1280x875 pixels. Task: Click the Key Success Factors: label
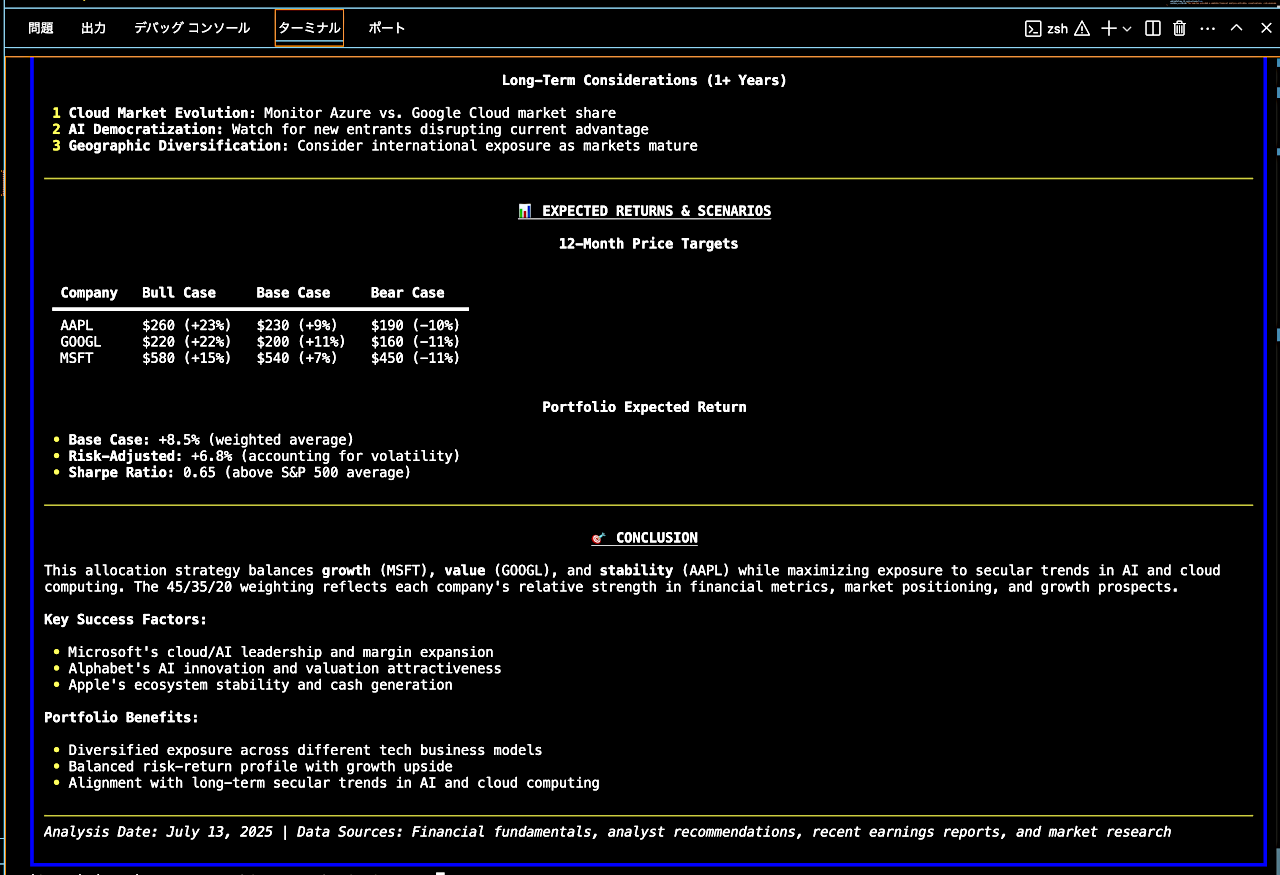click(125, 619)
